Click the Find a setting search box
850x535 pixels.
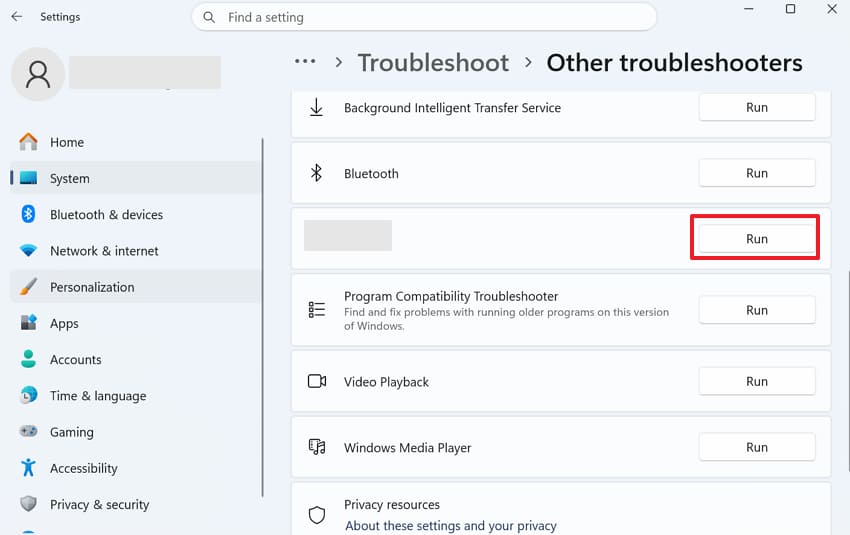(424, 17)
